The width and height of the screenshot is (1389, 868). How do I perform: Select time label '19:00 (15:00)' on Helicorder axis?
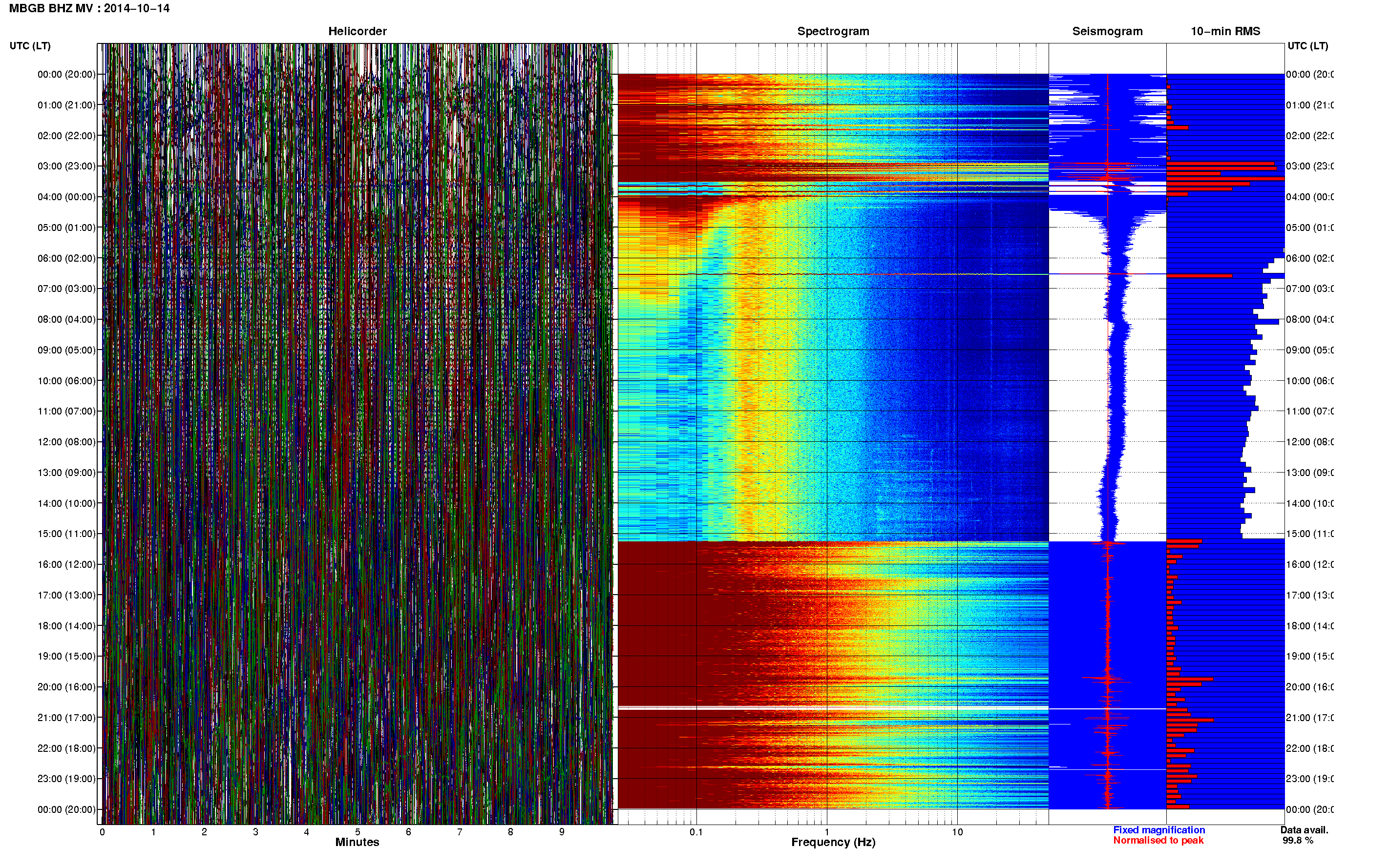click(66, 656)
